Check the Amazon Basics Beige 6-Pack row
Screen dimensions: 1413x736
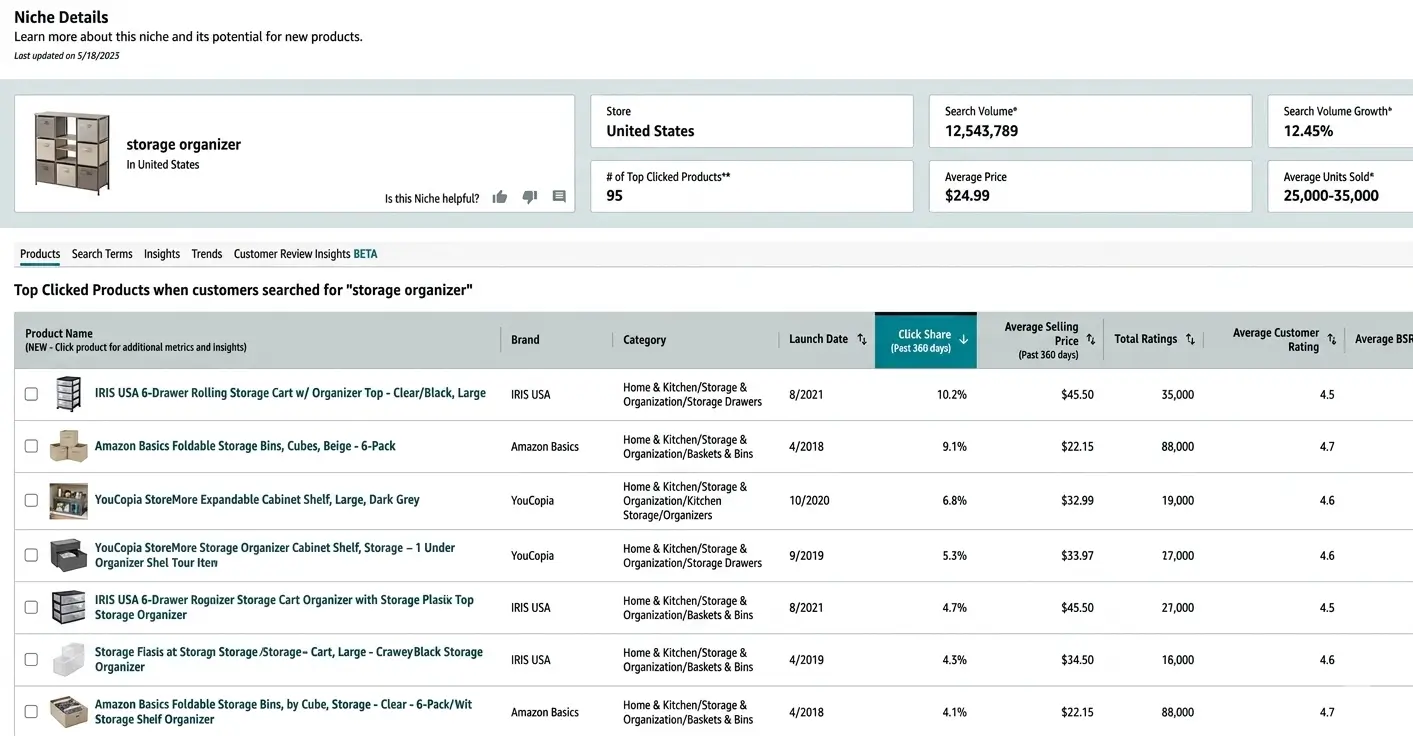pos(31,446)
